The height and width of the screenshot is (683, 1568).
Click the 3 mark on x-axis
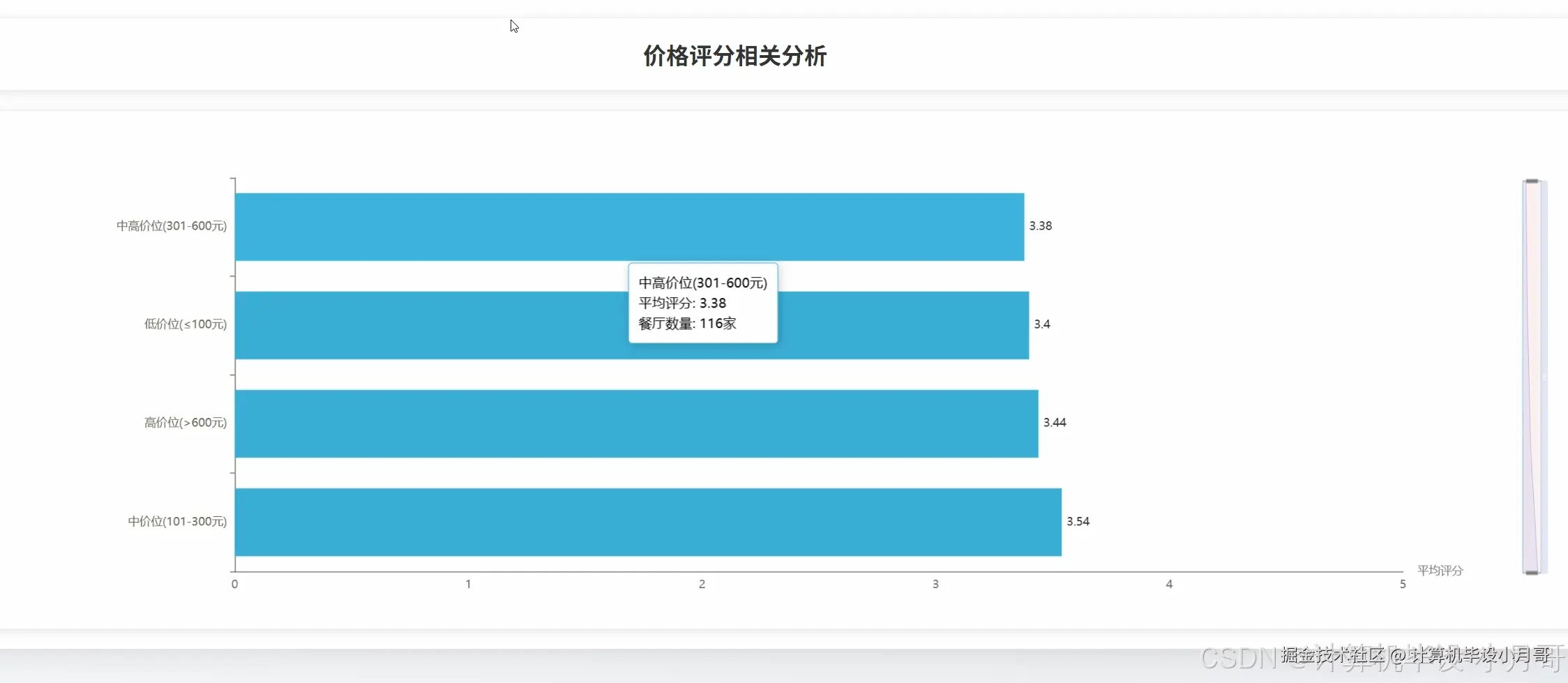(935, 585)
